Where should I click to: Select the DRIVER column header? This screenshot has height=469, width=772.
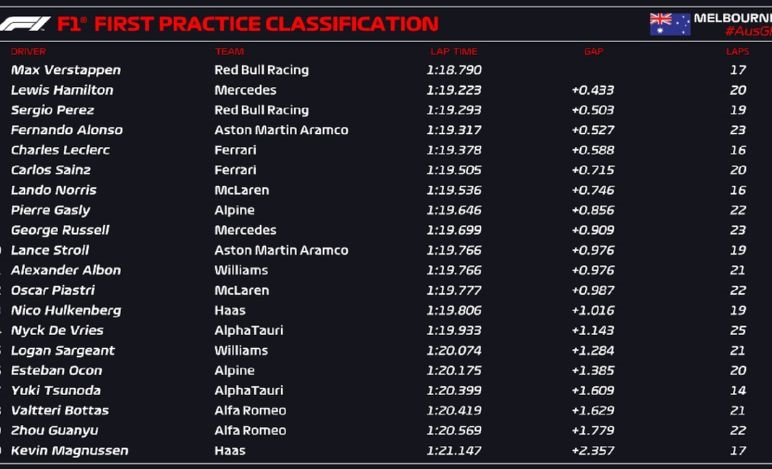point(29,52)
